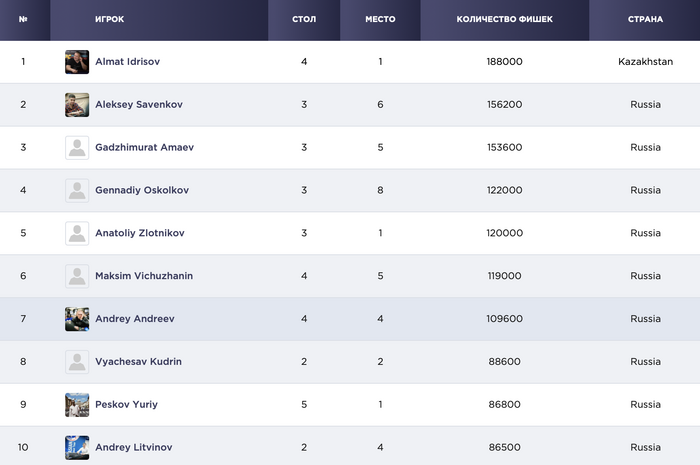The width and height of the screenshot is (700, 465).
Task: Sort table by the № column header
Action: 23,20
